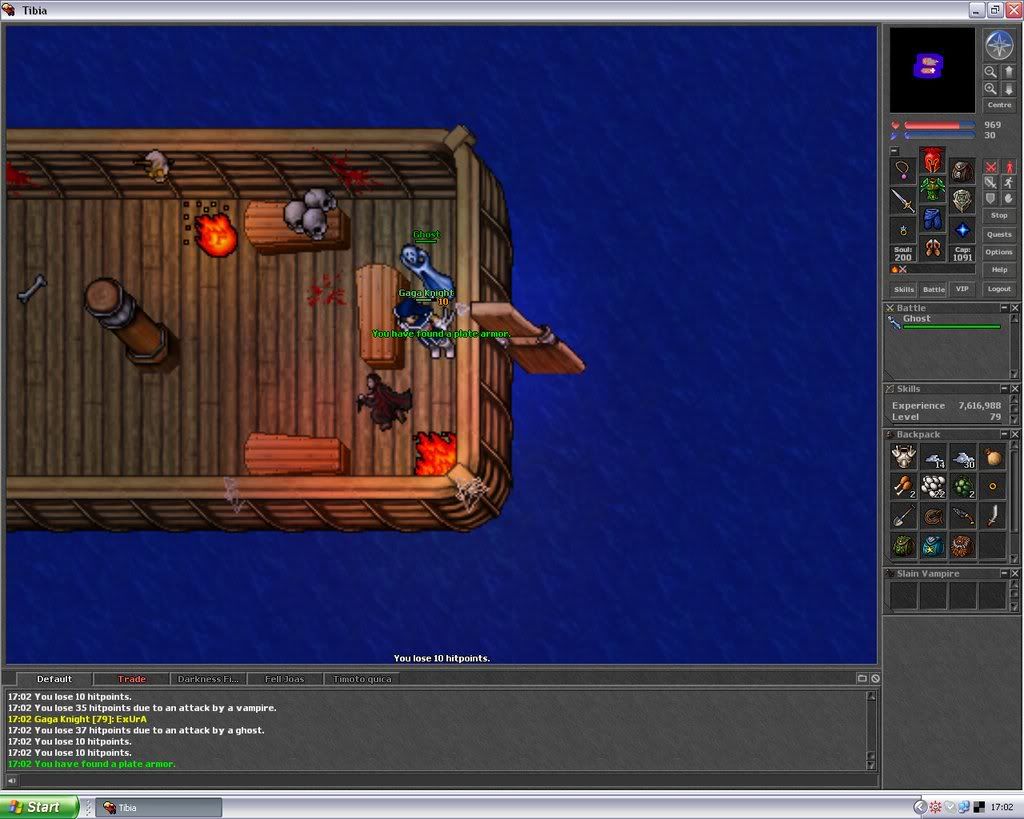The height and width of the screenshot is (819, 1024).
Task: Minimize the Battle panel
Action: [1004, 308]
